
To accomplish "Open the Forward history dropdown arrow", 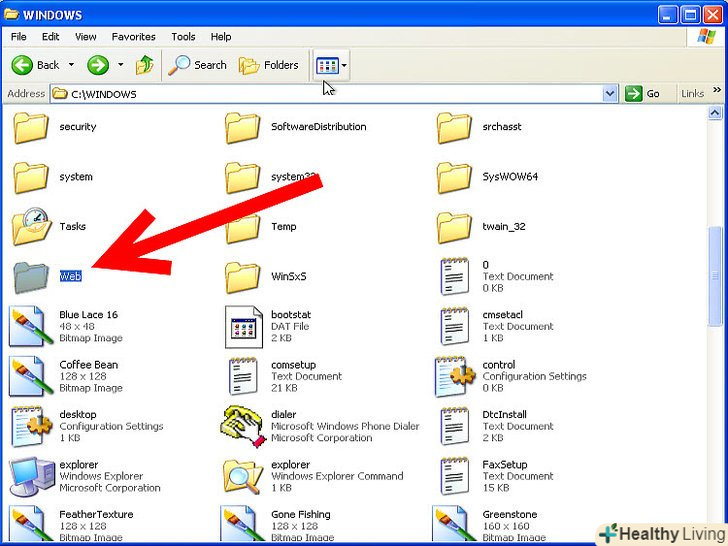I will tap(121, 65).
